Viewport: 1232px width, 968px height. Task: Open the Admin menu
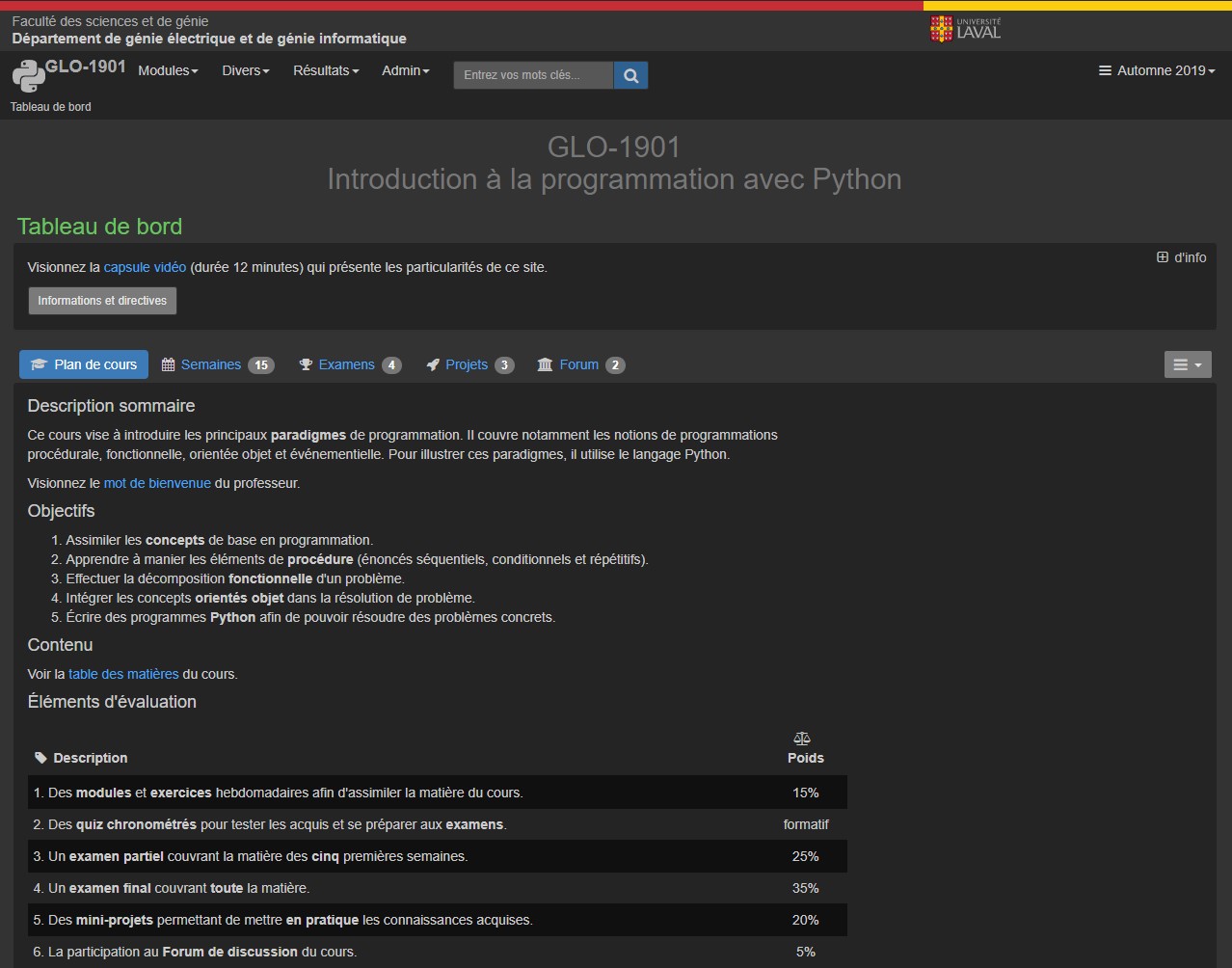(x=406, y=70)
